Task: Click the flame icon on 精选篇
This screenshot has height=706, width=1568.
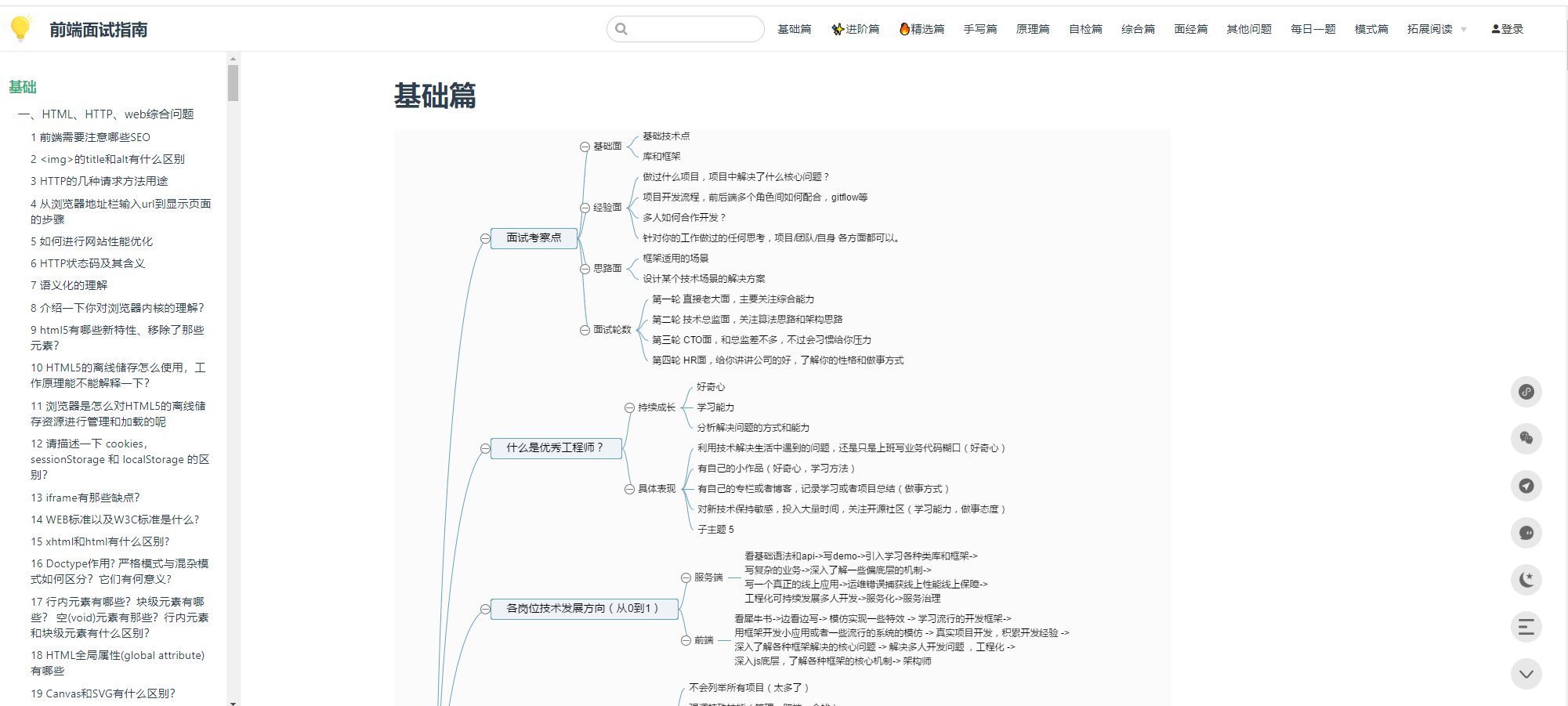Action: point(904,29)
